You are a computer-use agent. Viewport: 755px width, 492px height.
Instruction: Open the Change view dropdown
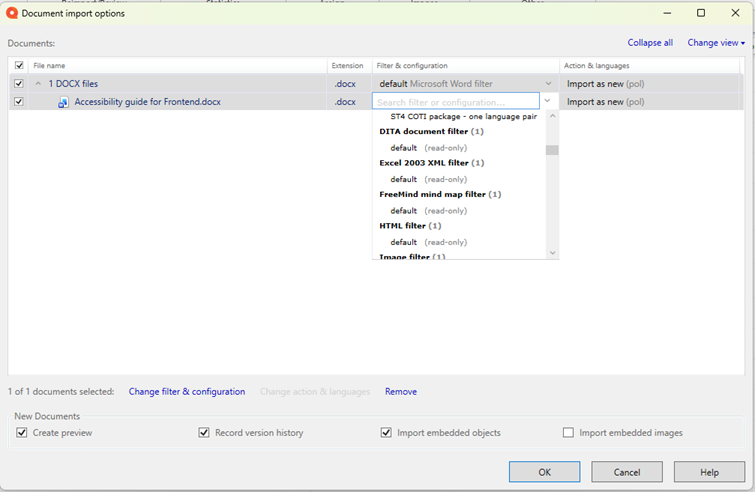pos(716,43)
